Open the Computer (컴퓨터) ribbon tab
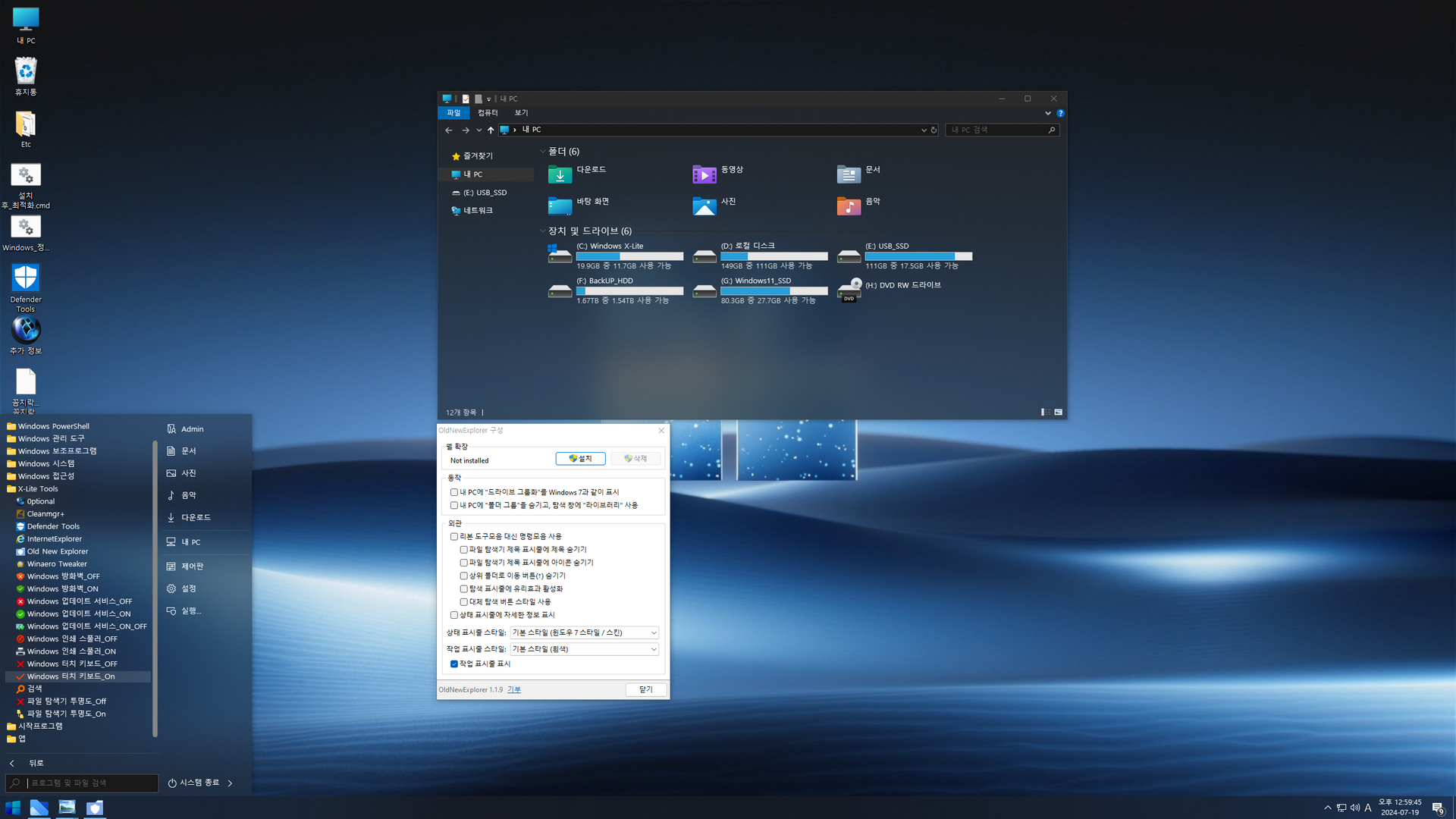The width and height of the screenshot is (1456, 819). point(488,113)
